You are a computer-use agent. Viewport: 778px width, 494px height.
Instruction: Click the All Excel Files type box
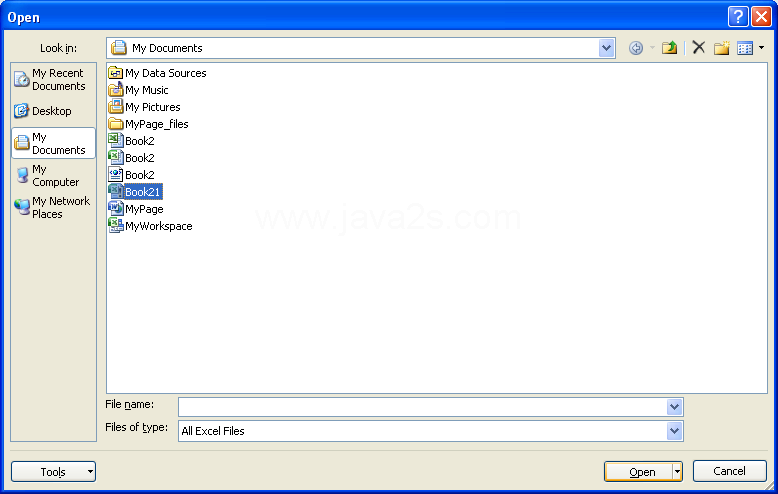pyautogui.click(x=422, y=431)
